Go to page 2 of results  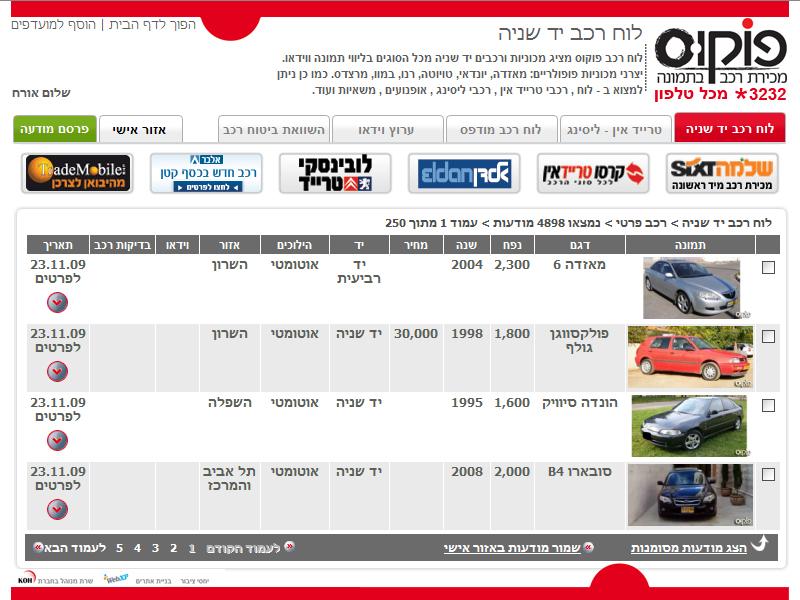point(173,548)
